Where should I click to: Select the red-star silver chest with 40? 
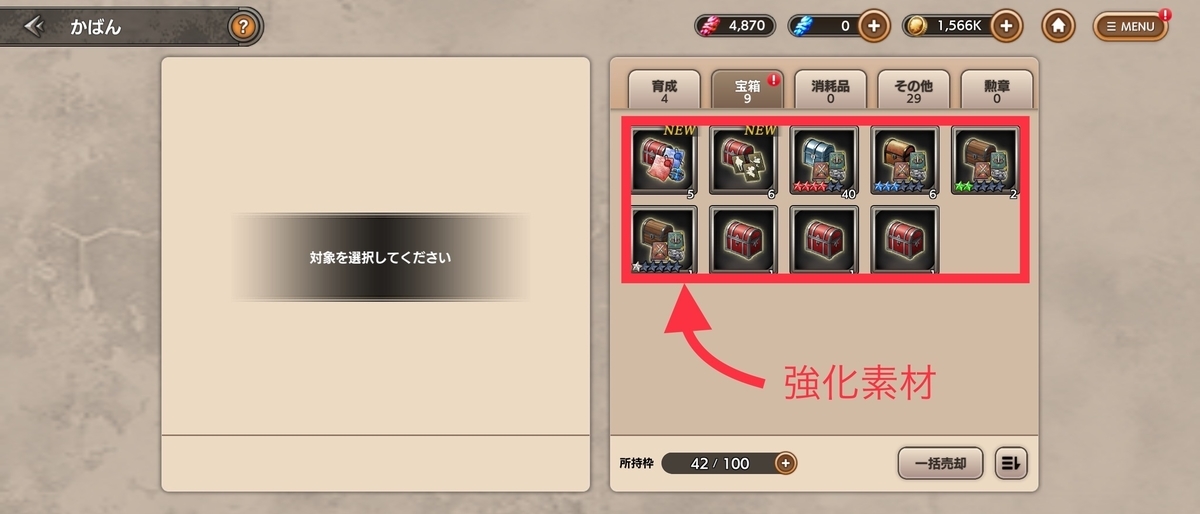tap(825, 160)
